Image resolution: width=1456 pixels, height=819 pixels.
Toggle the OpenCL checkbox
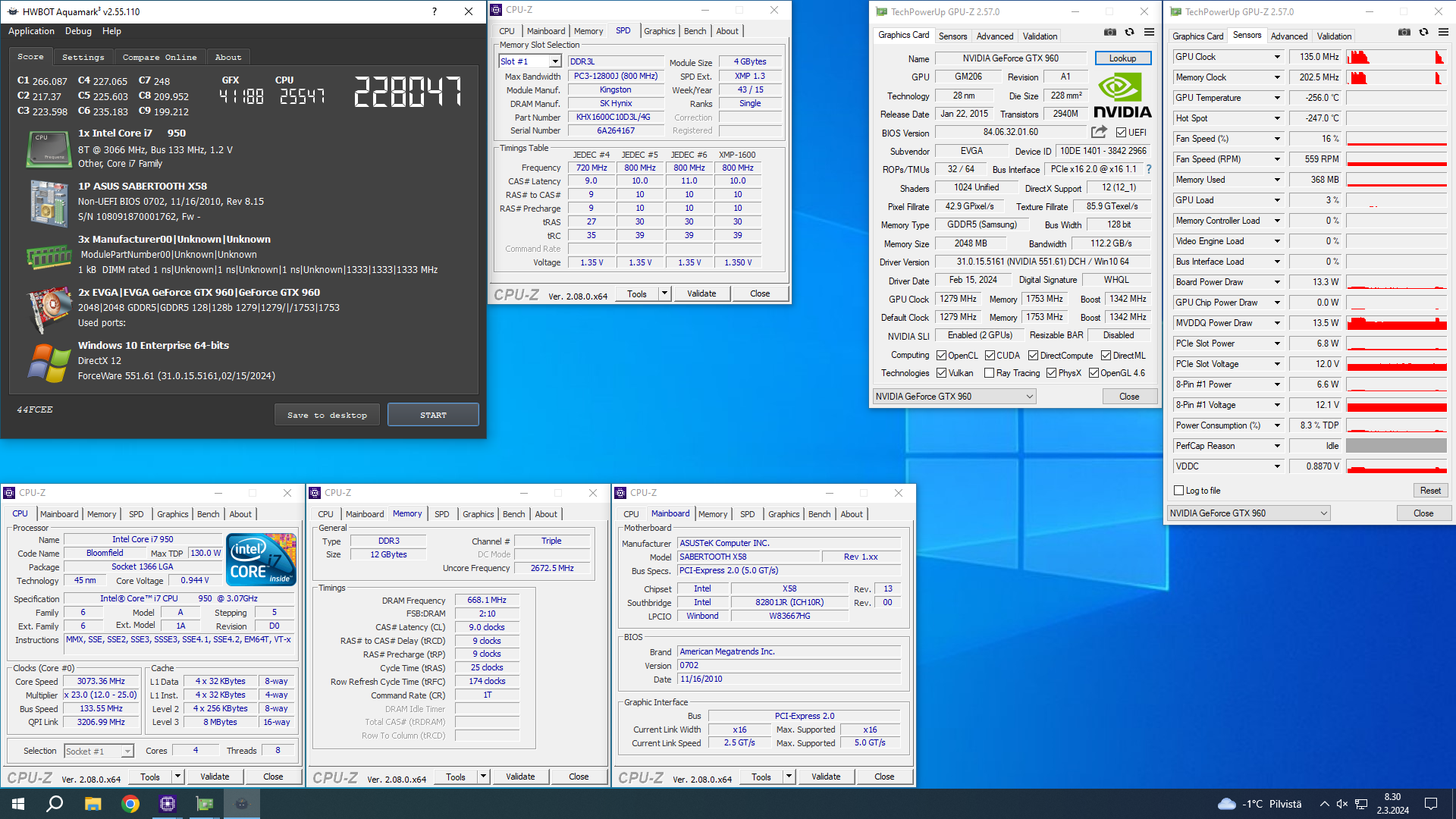coord(941,356)
